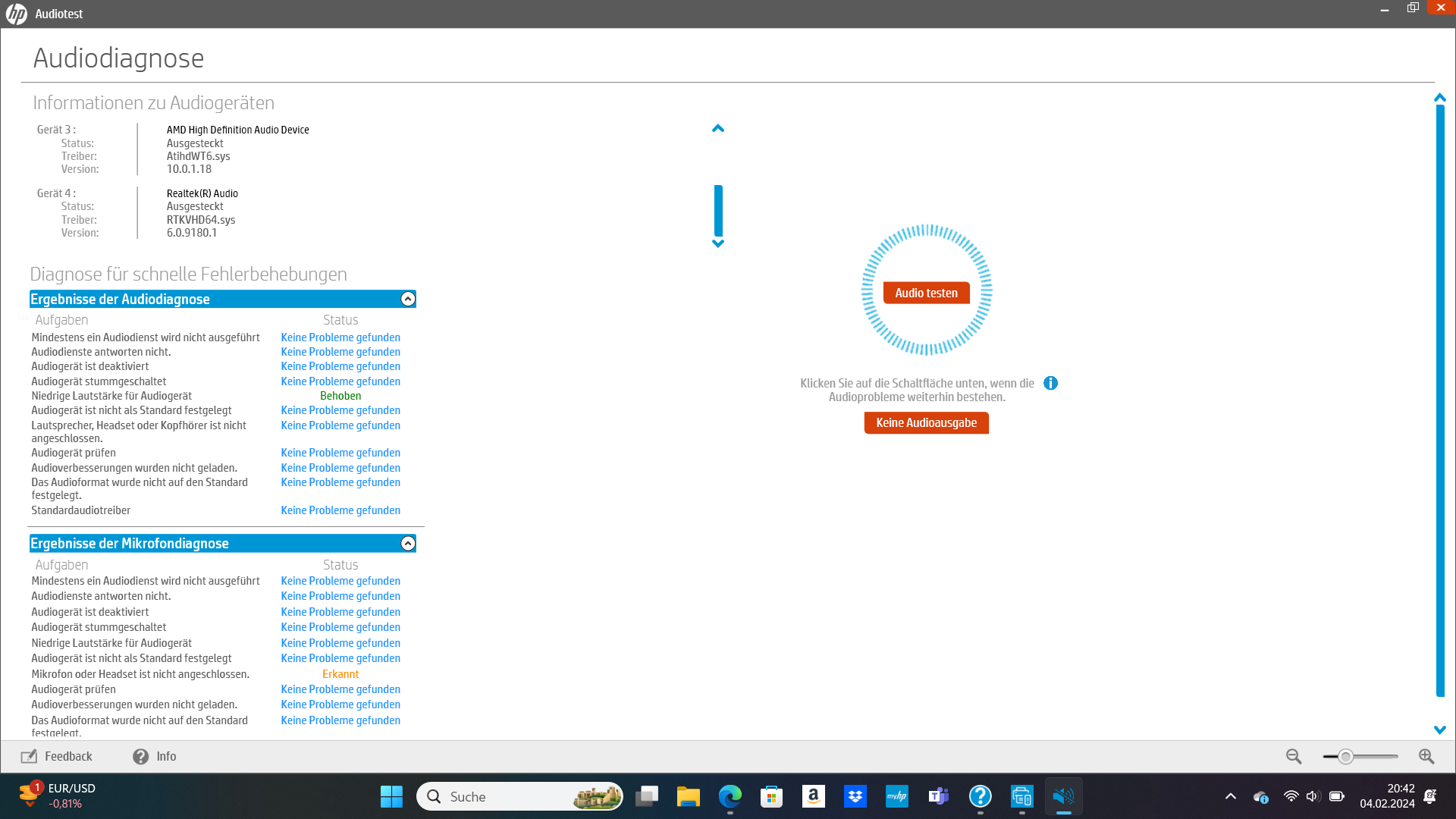The width and height of the screenshot is (1456, 819).
Task: Show hidden system tray icons
Action: [1231, 796]
